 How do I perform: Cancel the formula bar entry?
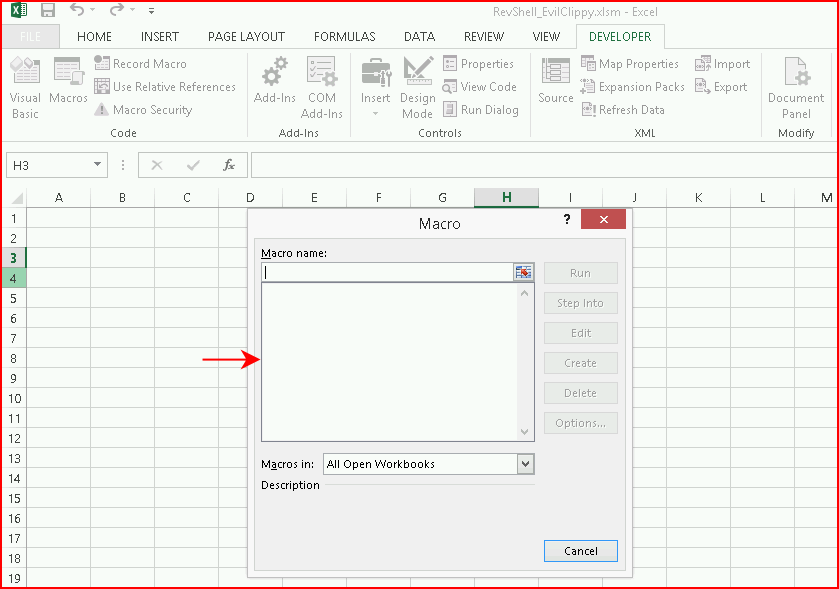157,165
